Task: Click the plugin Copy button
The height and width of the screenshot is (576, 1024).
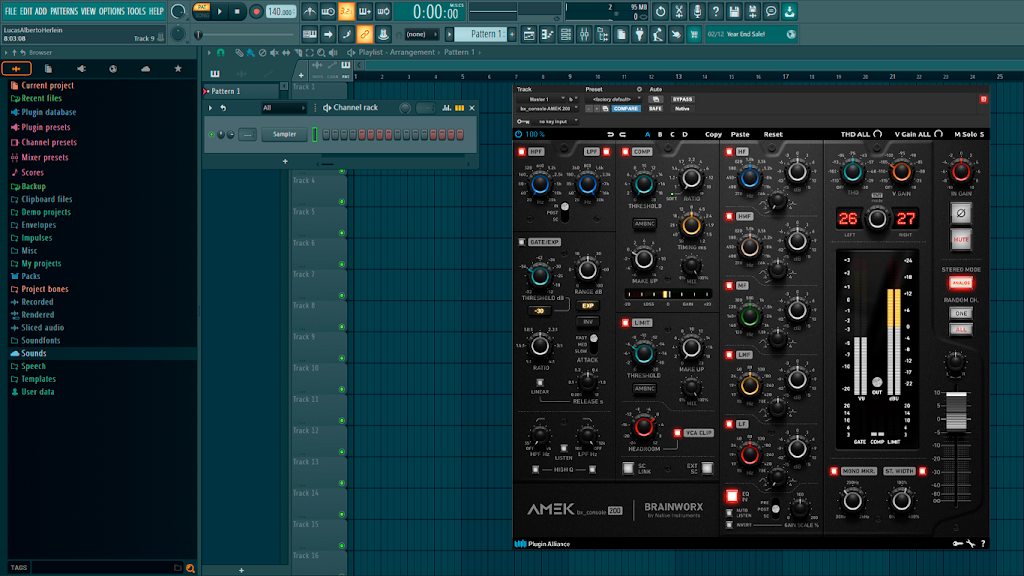Action: point(713,135)
